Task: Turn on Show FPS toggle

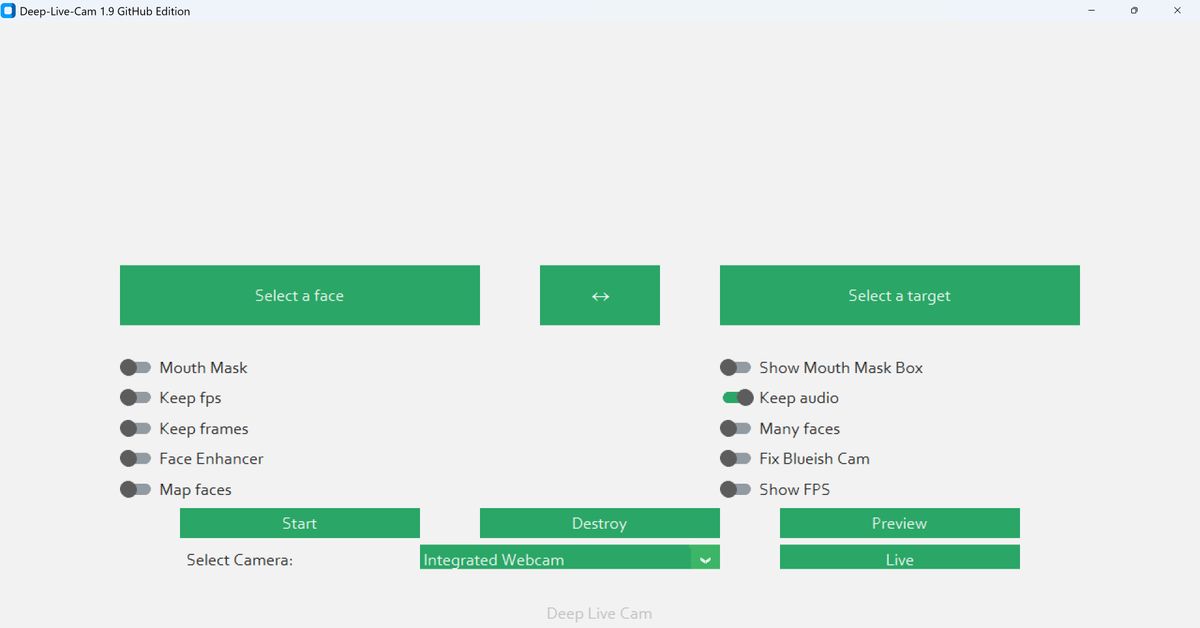Action: 735,489
